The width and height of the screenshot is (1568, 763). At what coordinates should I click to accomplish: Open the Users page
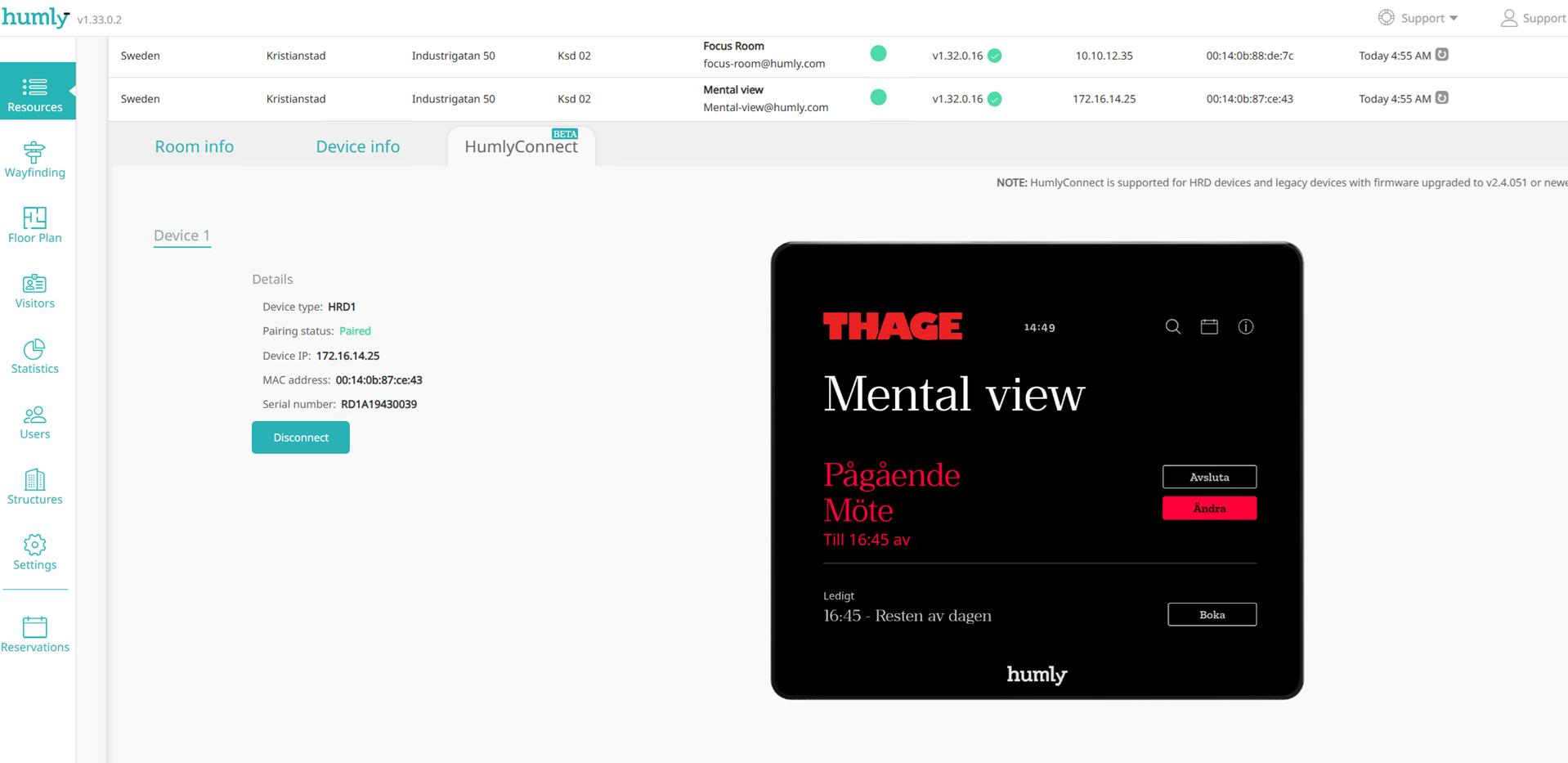[34, 422]
